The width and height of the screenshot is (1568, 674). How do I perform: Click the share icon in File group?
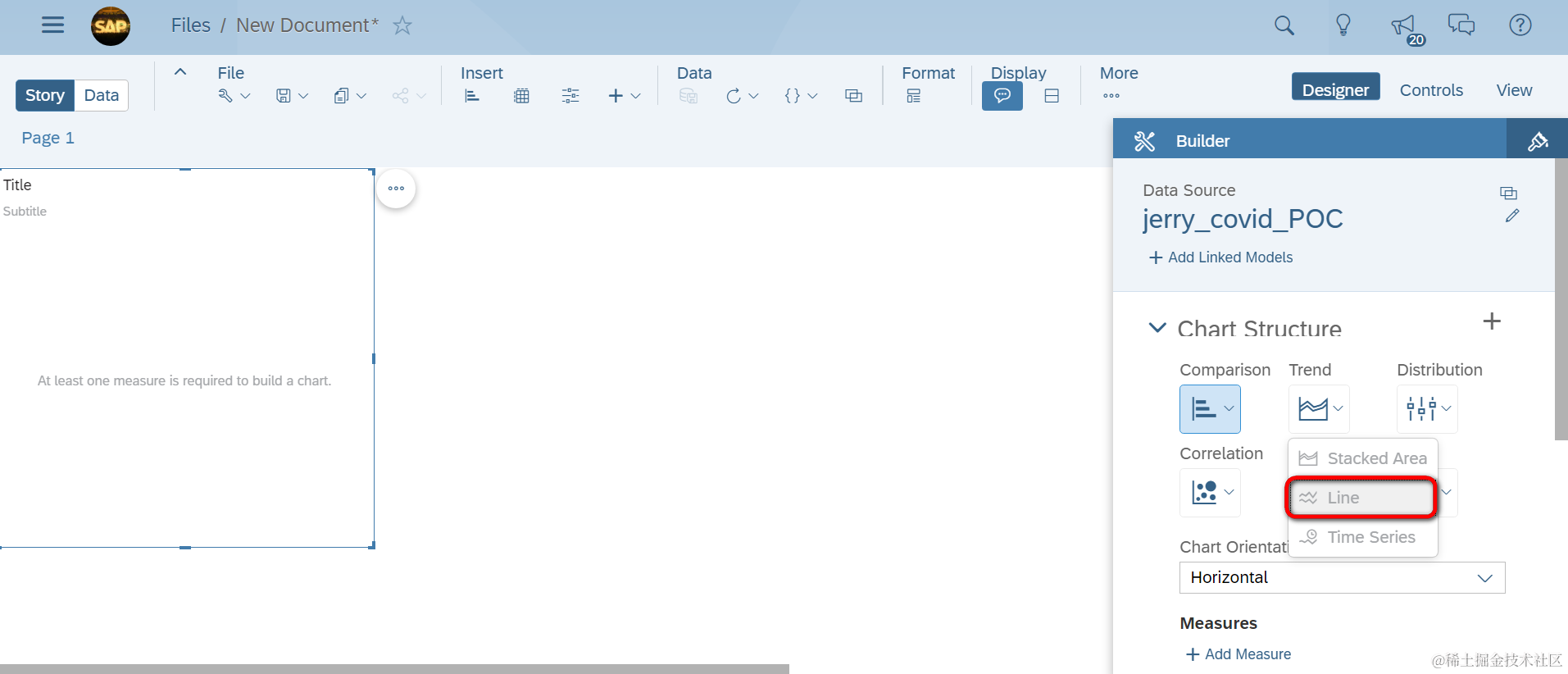coord(400,96)
